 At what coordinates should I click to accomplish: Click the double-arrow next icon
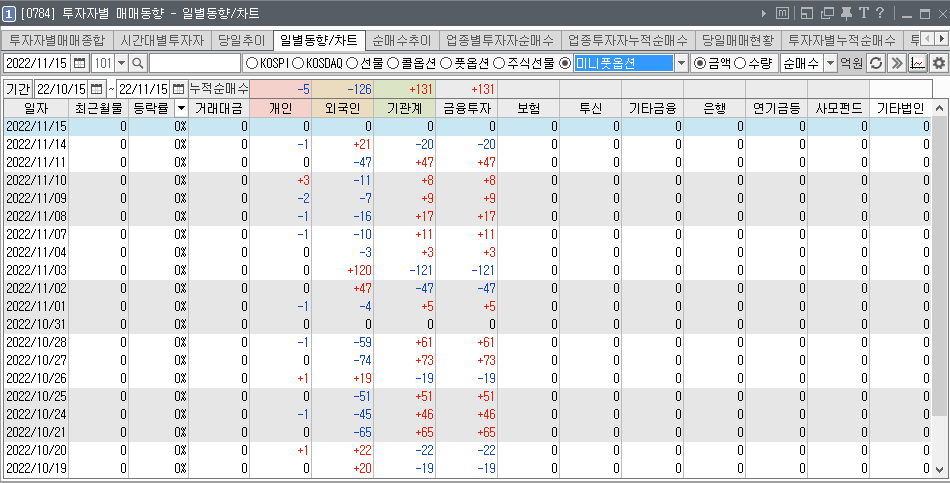(x=896, y=63)
